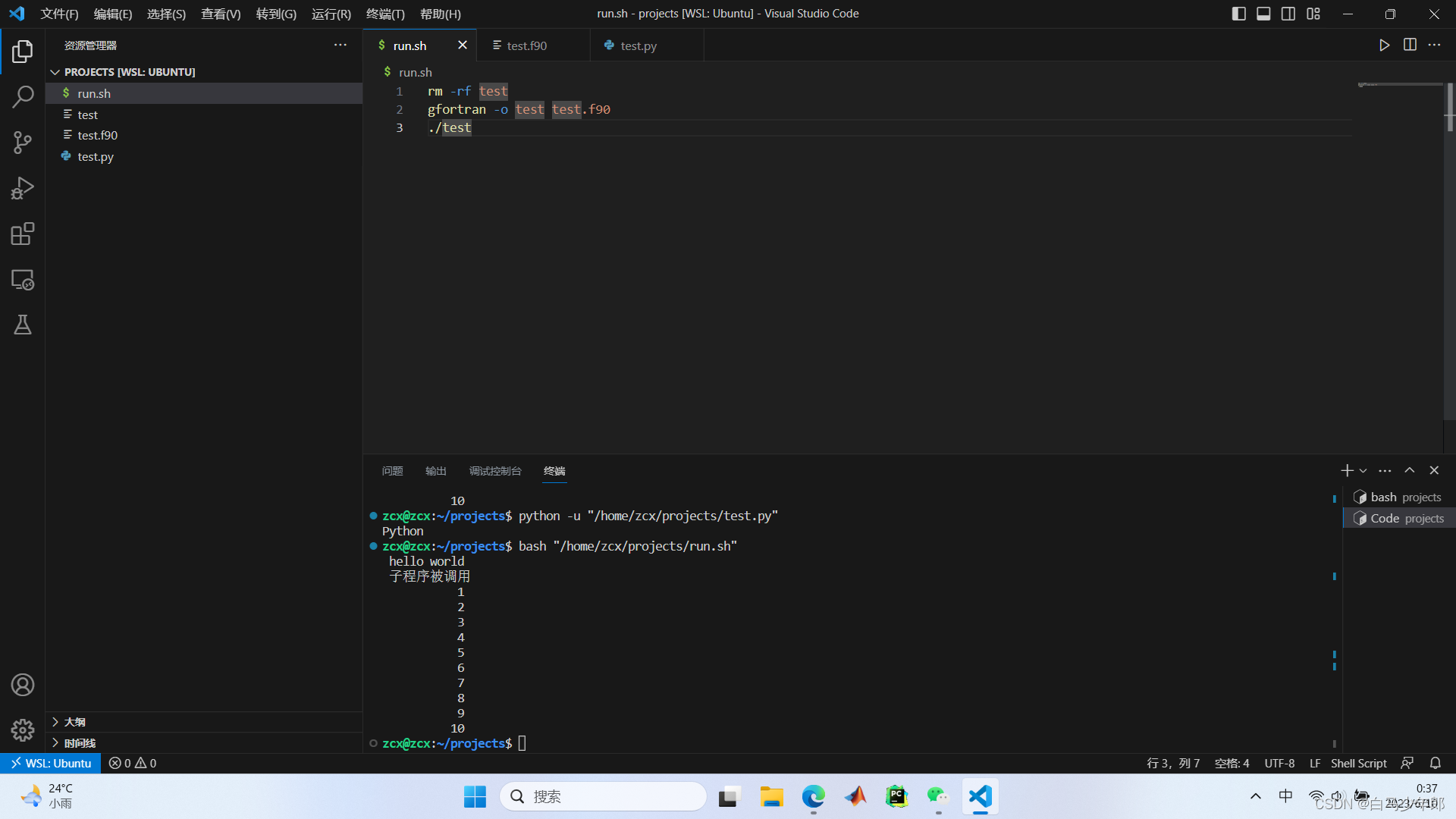The width and height of the screenshot is (1456, 819).
Task: Open the new terminal launch profile dropdown
Action: click(x=1363, y=471)
